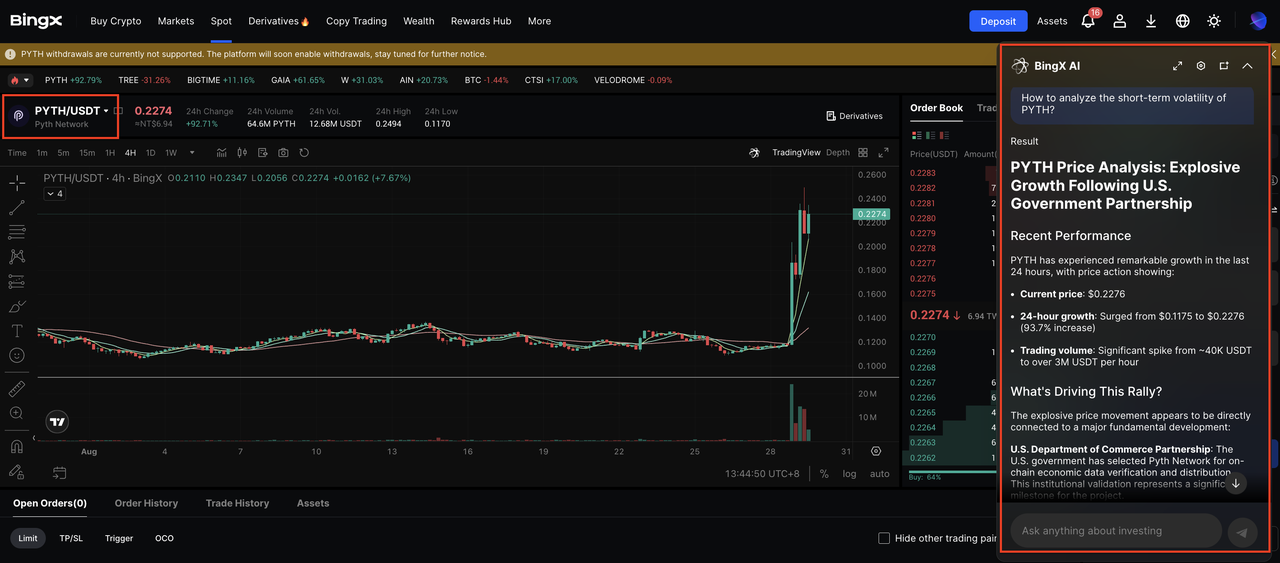Open BingX AI panel settings hexagon icon
Image resolution: width=1280 pixels, height=563 pixels.
pyautogui.click(x=1201, y=66)
